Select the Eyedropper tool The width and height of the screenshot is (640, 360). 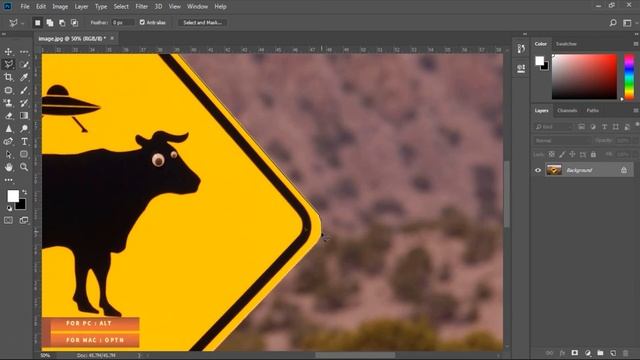(x=24, y=77)
